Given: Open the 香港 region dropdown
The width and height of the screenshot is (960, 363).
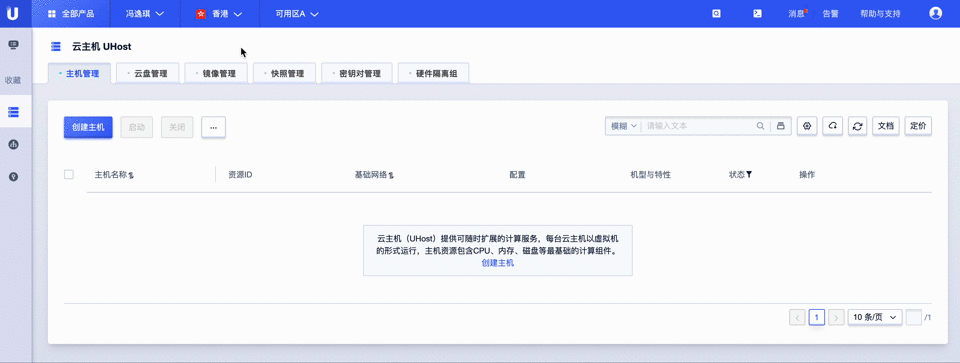Looking at the screenshot, I should tap(219, 13).
